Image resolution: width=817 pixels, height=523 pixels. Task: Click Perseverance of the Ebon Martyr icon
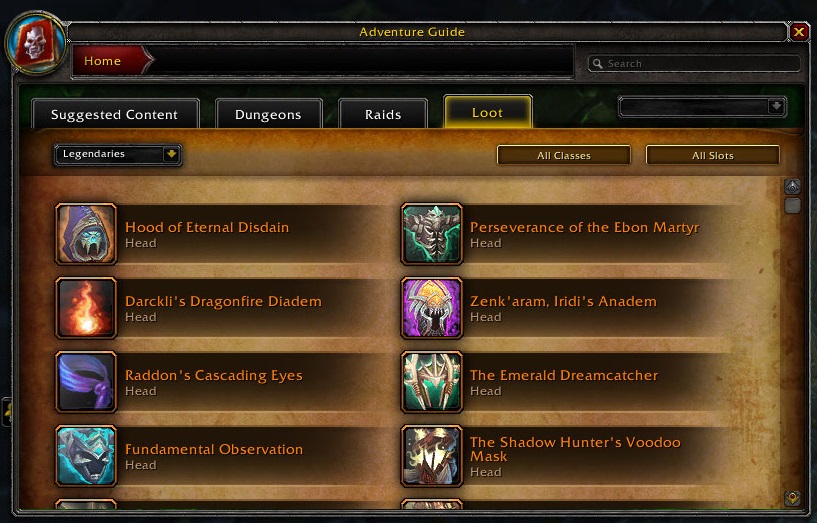(x=431, y=234)
